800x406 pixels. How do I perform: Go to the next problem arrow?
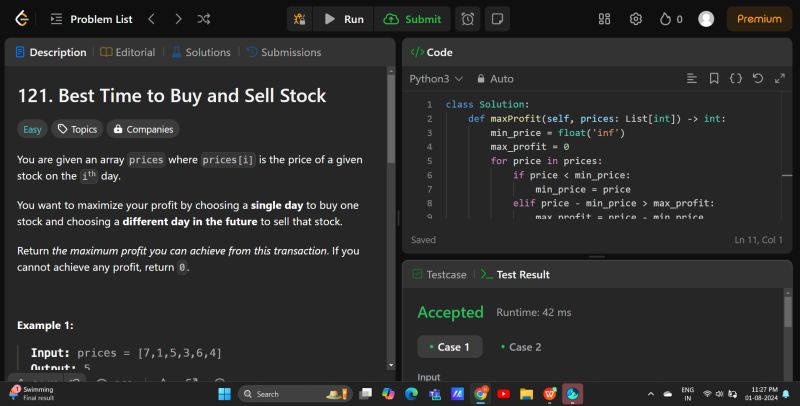click(178, 19)
